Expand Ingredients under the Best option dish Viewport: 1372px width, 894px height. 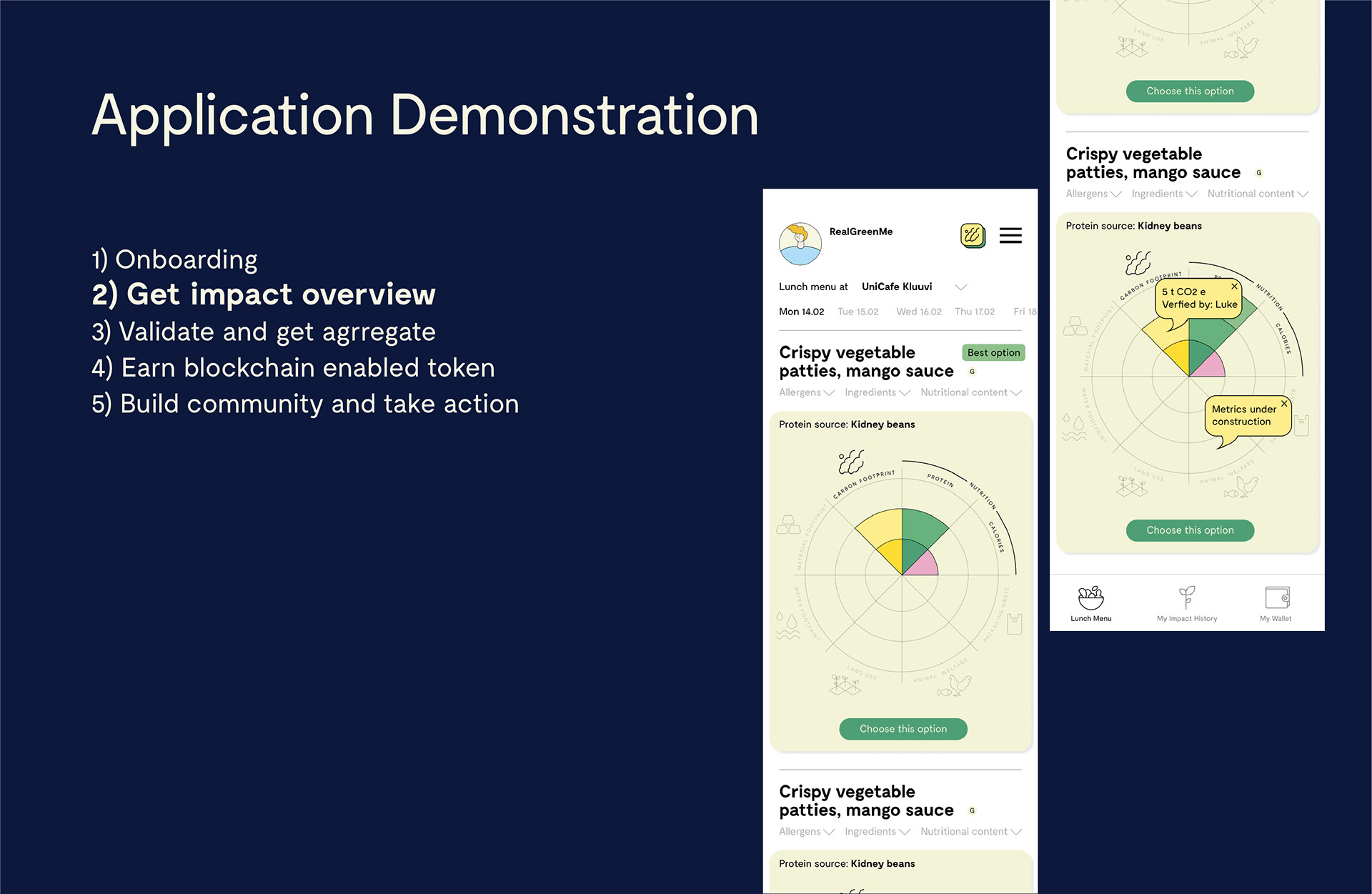point(877,392)
